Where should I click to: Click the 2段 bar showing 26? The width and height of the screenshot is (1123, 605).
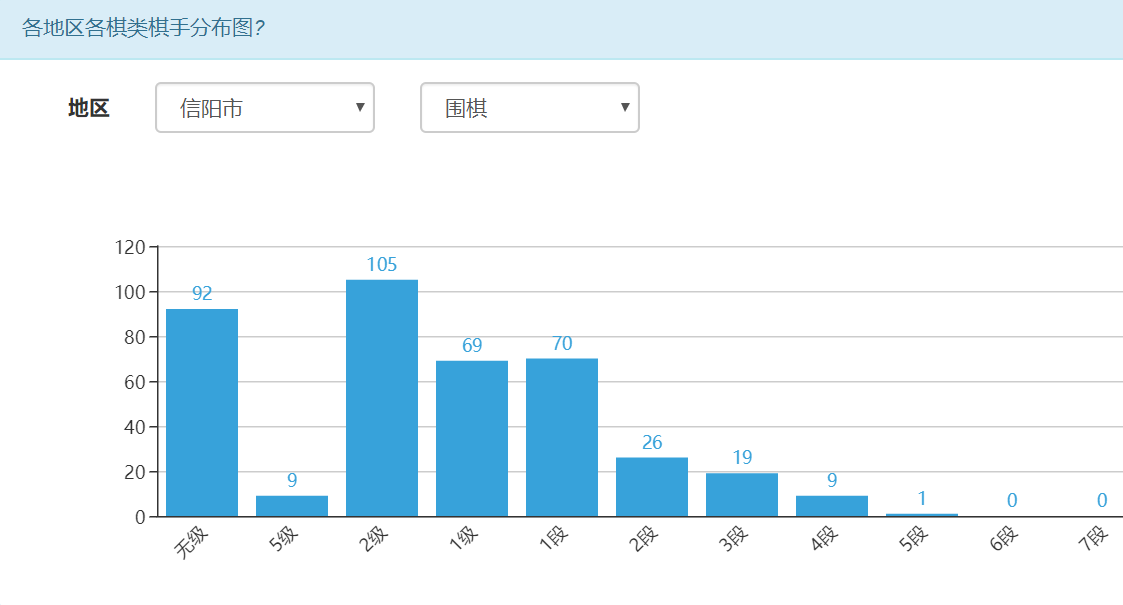tap(652, 487)
